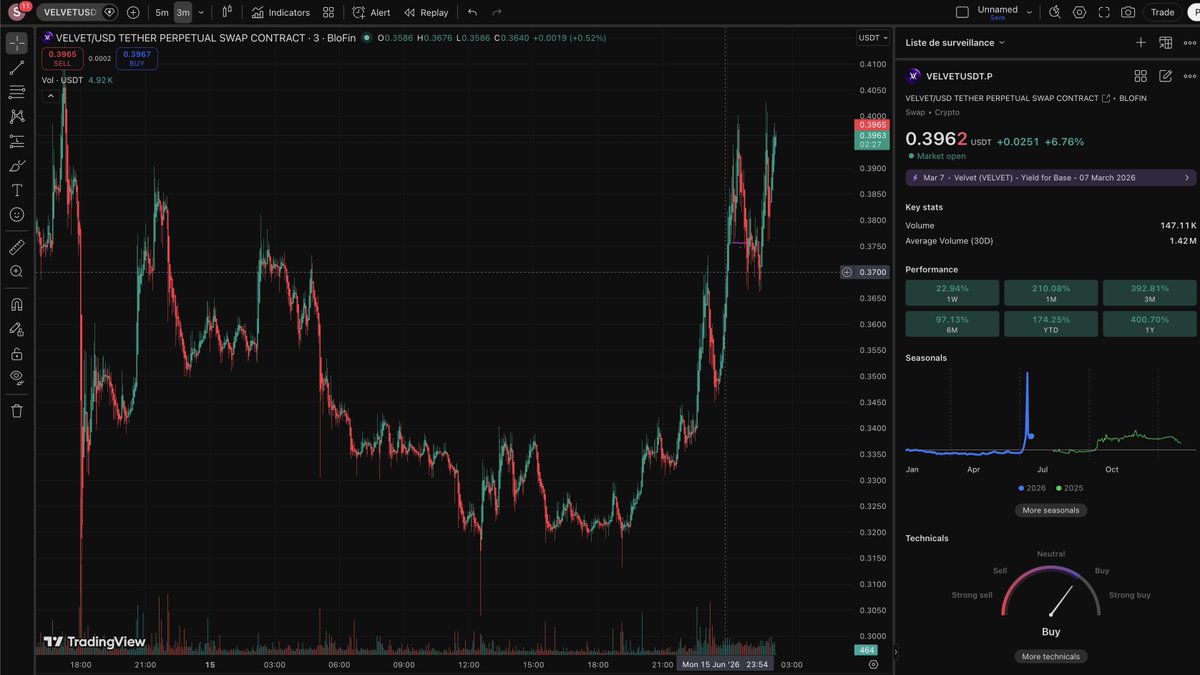This screenshot has height=675, width=1200.
Task: Open the user profile avatar menu
Action: click(x=17, y=12)
